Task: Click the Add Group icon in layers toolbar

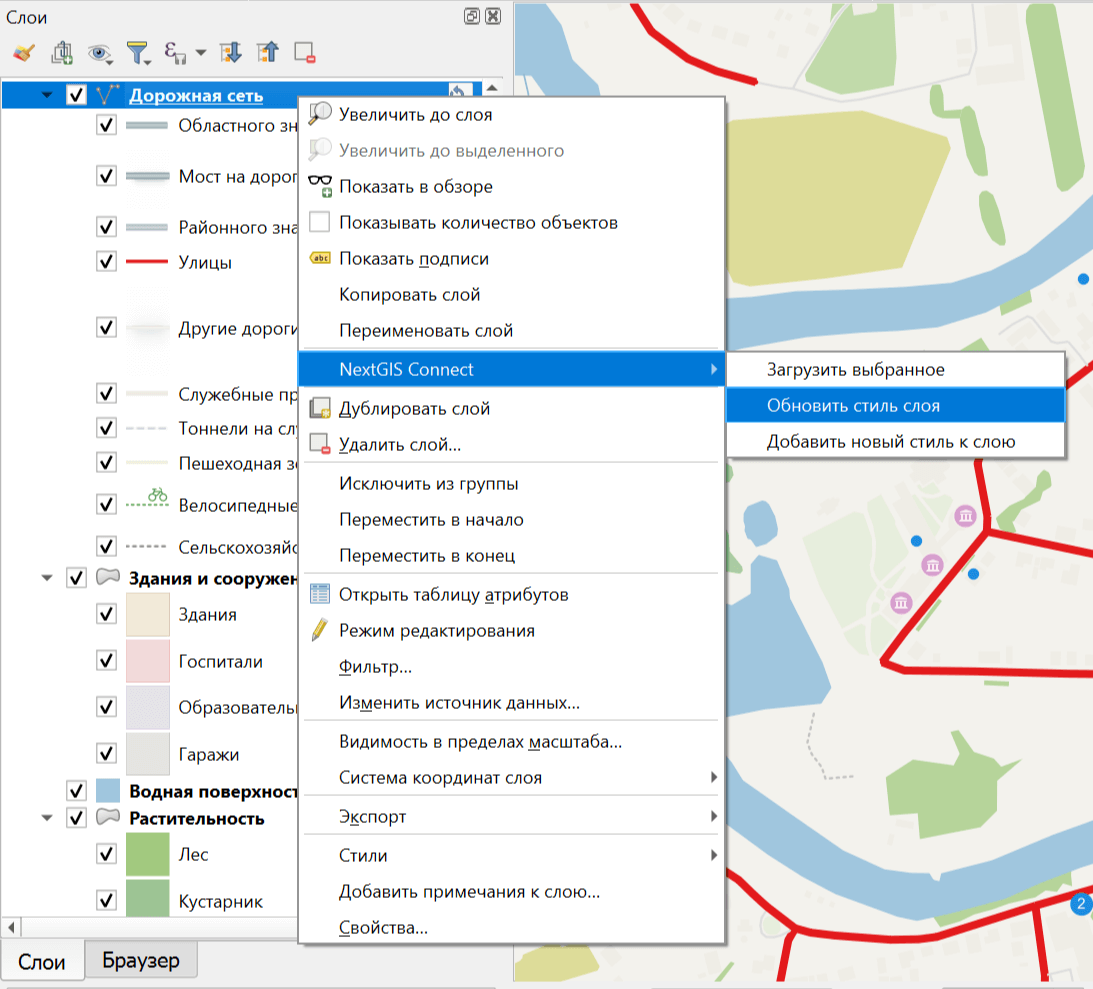Action: click(x=62, y=53)
